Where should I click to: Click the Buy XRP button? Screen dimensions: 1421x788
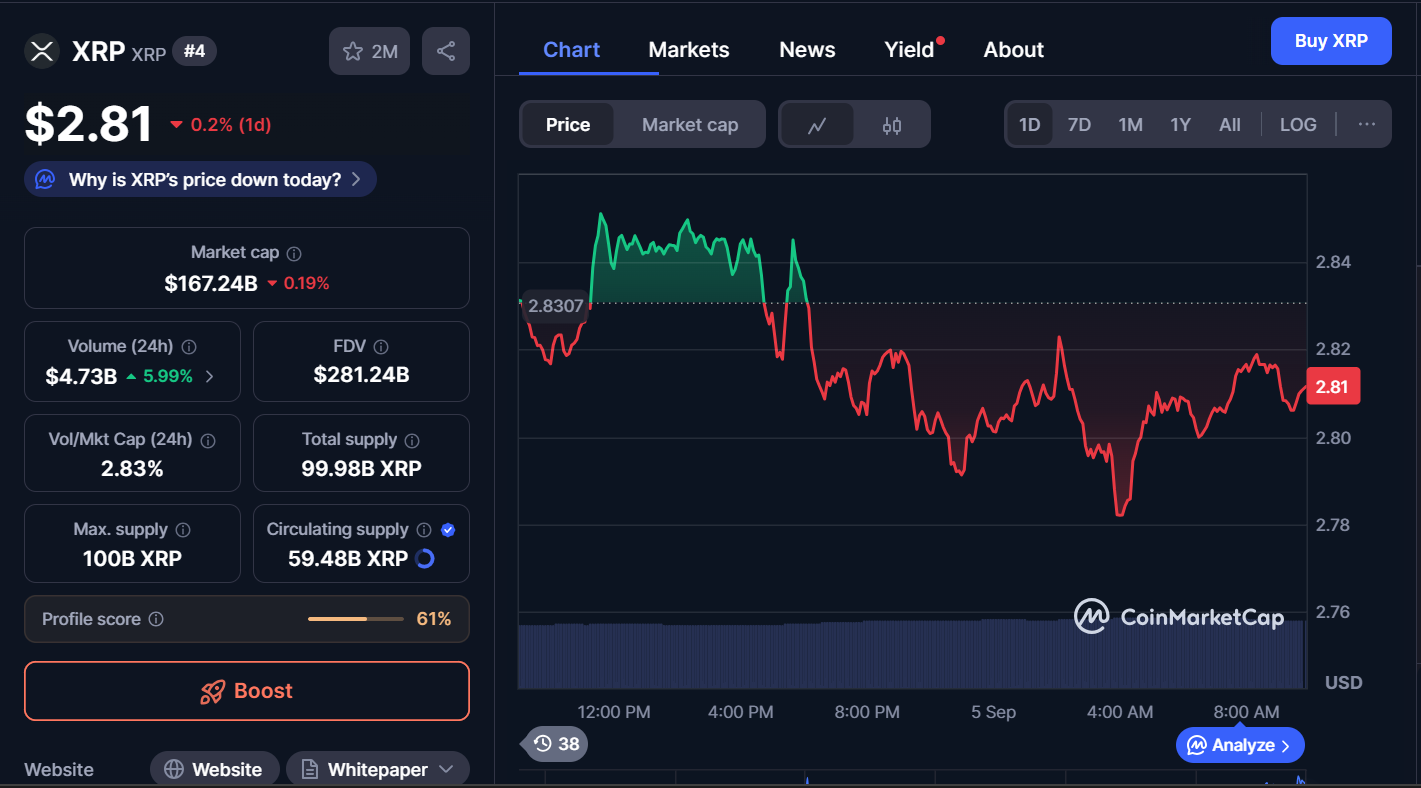pos(1331,41)
